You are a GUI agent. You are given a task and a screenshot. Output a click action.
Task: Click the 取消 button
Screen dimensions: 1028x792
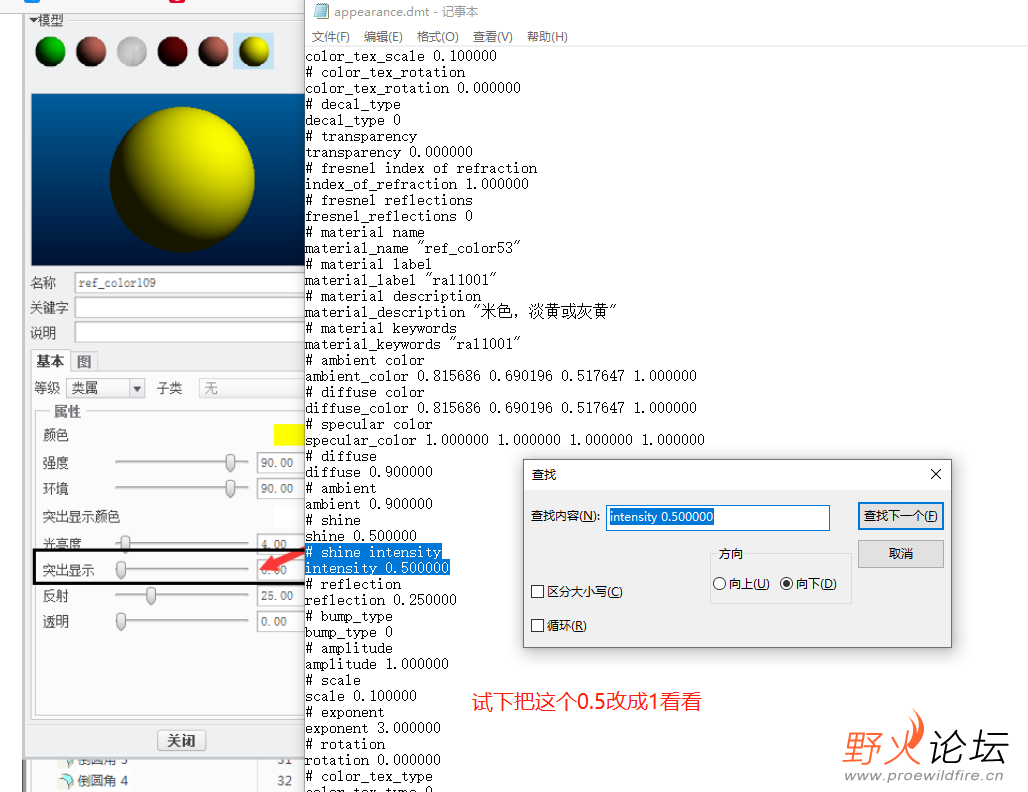pyautogui.click(x=901, y=553)
